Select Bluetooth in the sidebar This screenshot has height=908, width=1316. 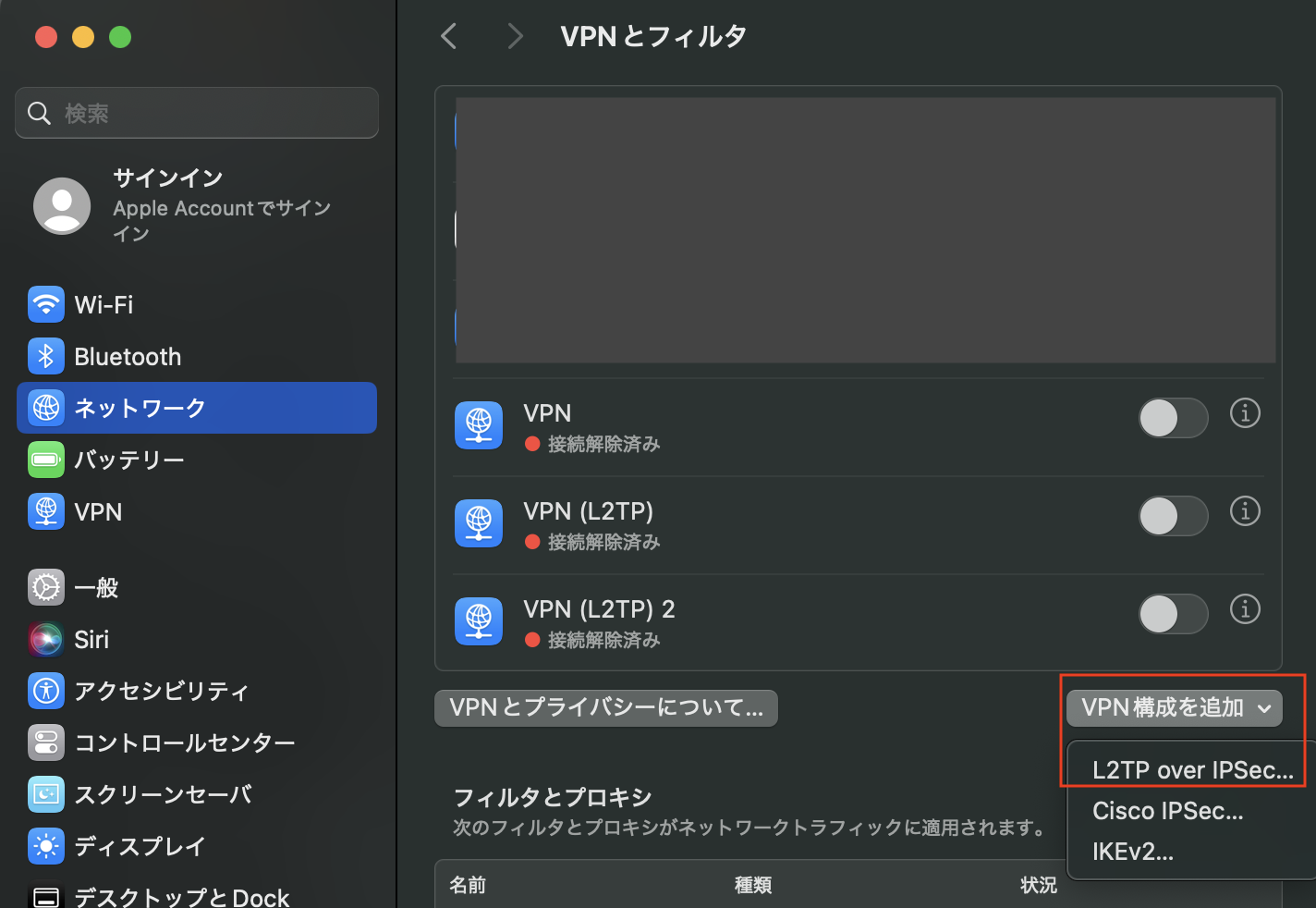pyautogui.click(x=197, y=356)
